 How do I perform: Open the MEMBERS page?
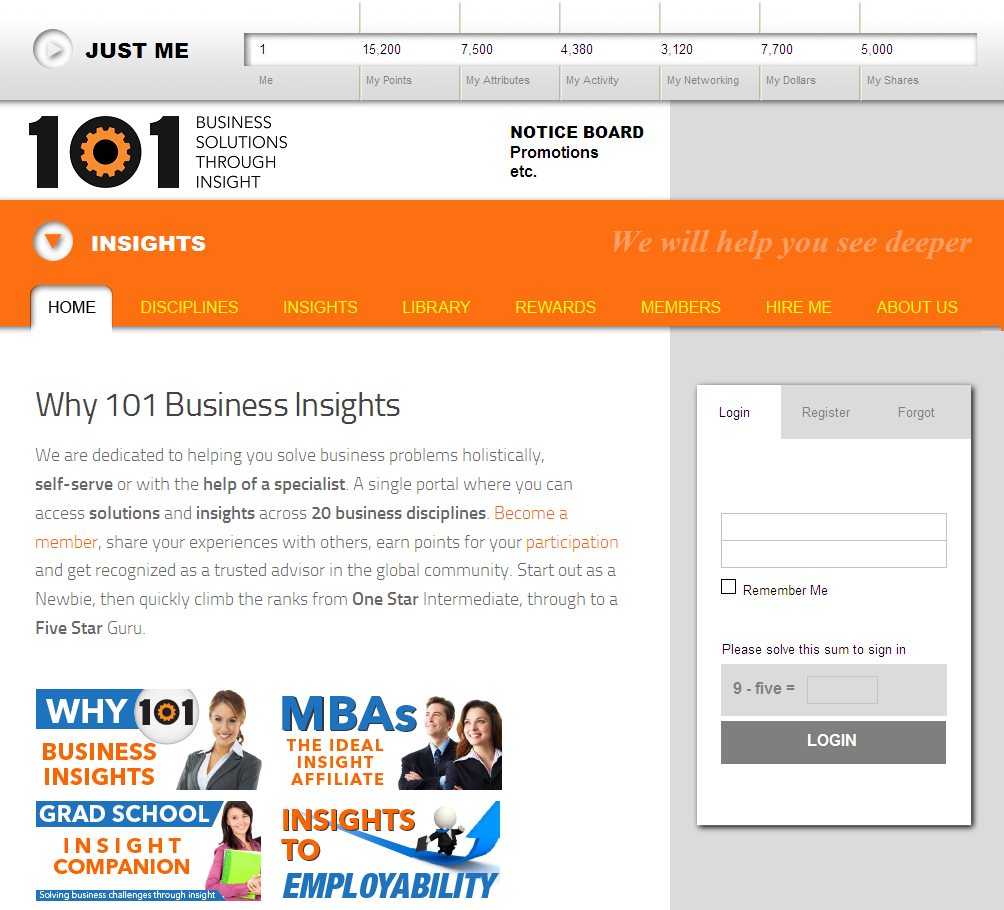(x=681, y=307)
